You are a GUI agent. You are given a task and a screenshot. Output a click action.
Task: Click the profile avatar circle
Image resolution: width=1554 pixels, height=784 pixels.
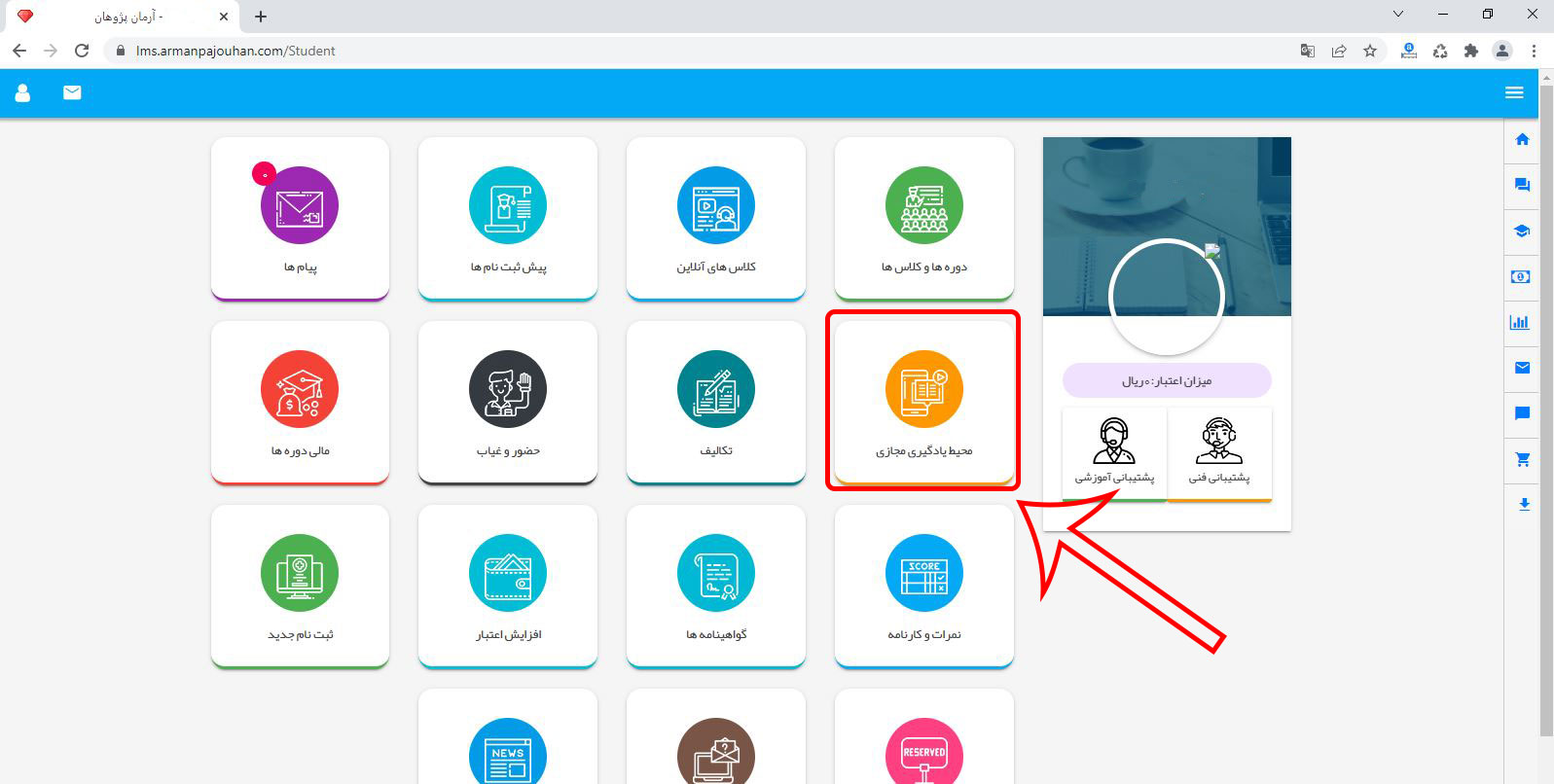pos(1166,297)
